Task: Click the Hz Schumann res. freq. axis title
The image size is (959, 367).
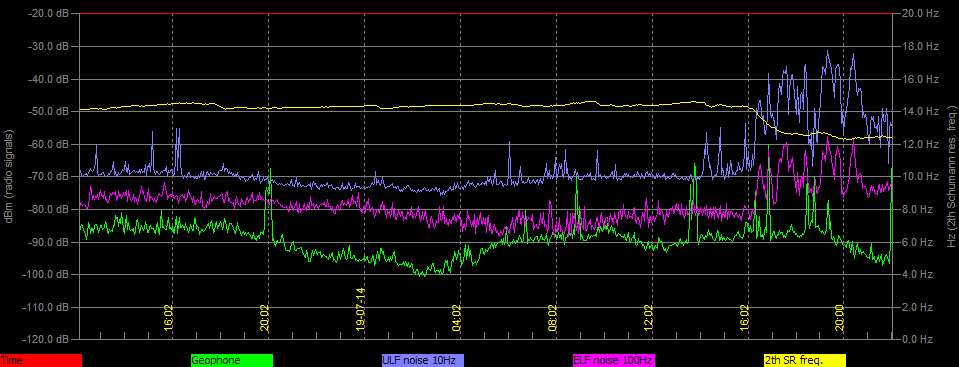Action: [x=951, y=176]
